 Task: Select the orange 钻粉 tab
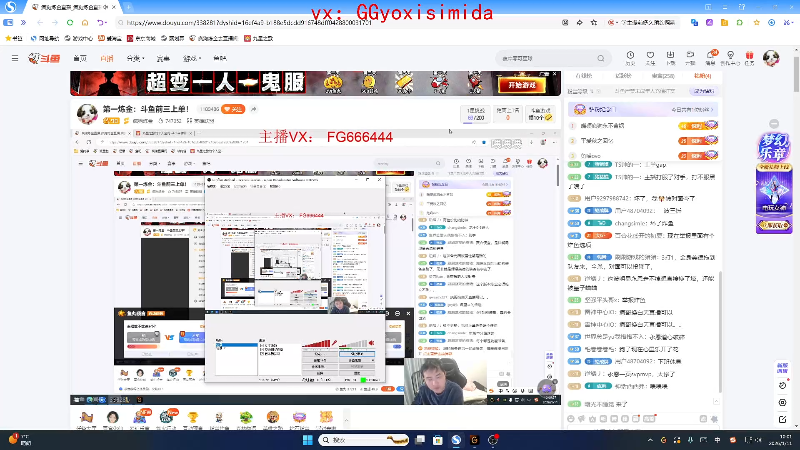tap(702, 76)
